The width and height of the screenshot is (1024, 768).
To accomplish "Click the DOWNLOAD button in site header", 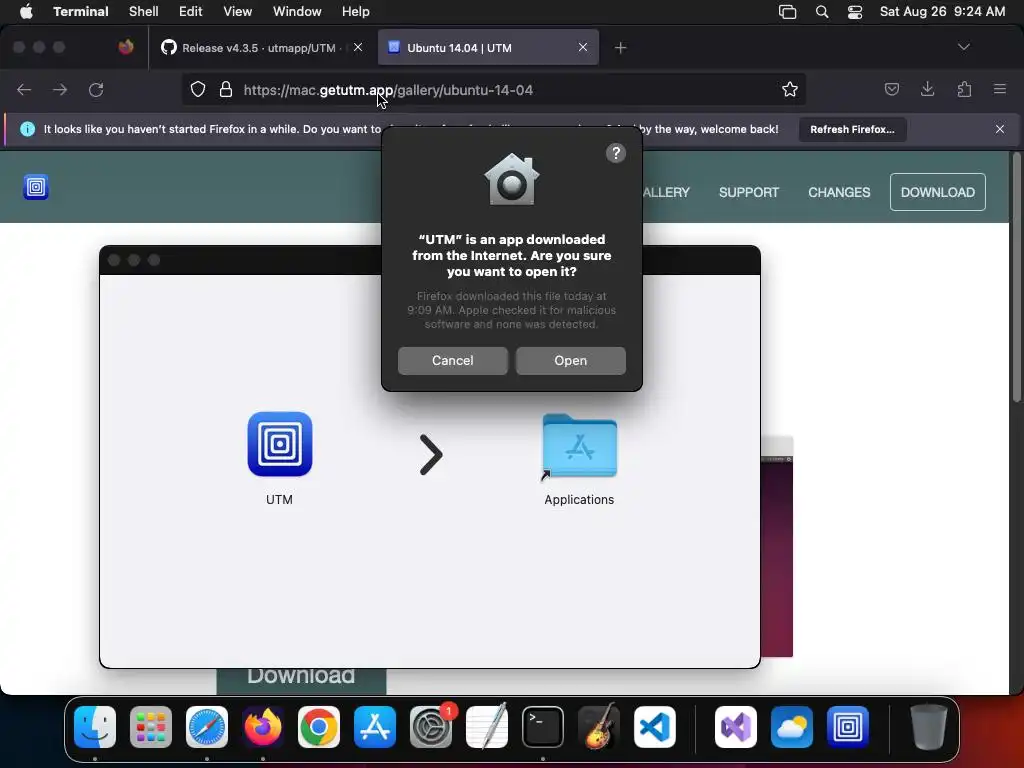I will [937, 192].
